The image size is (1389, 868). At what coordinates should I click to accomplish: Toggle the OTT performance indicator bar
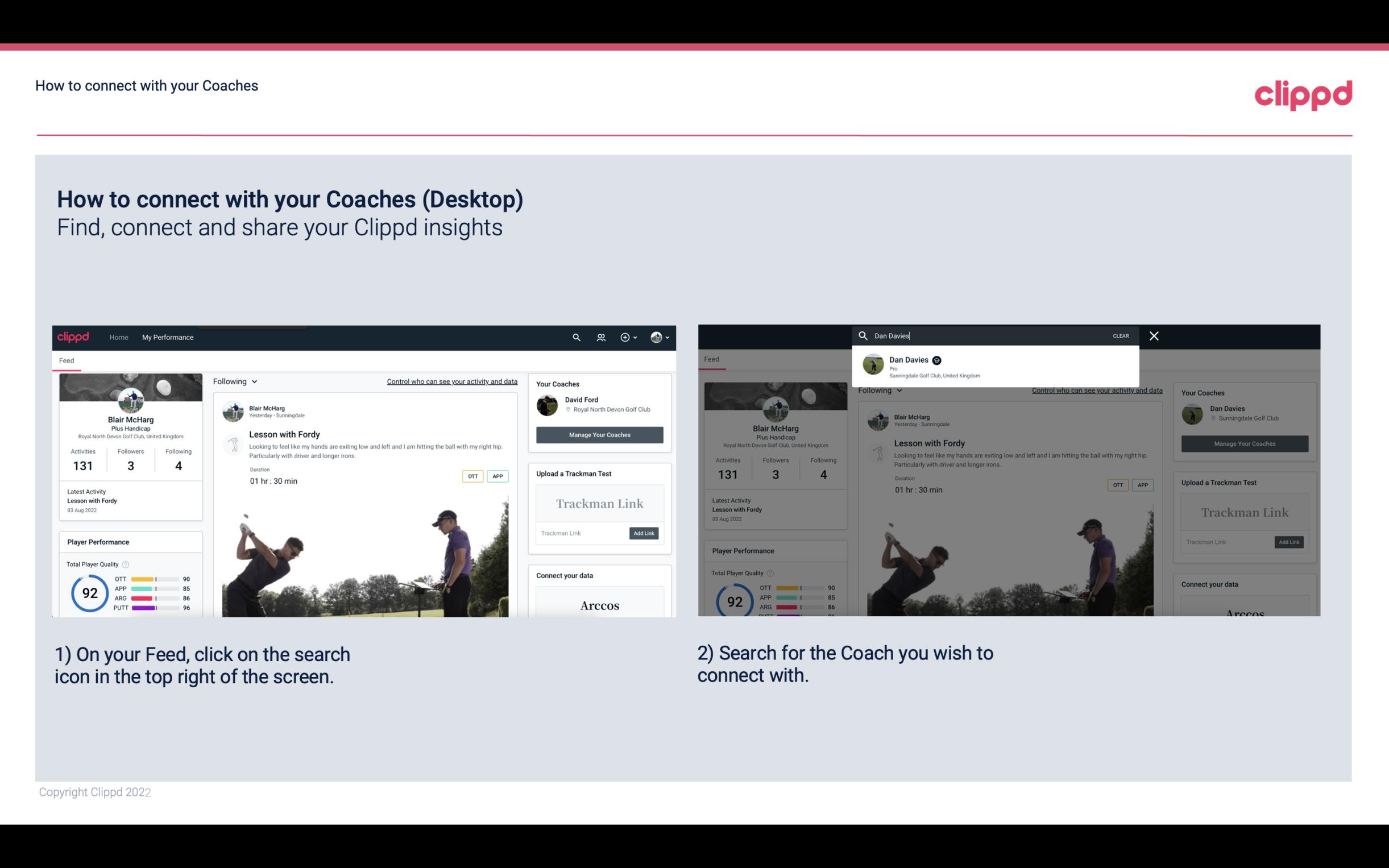(155, 579)
